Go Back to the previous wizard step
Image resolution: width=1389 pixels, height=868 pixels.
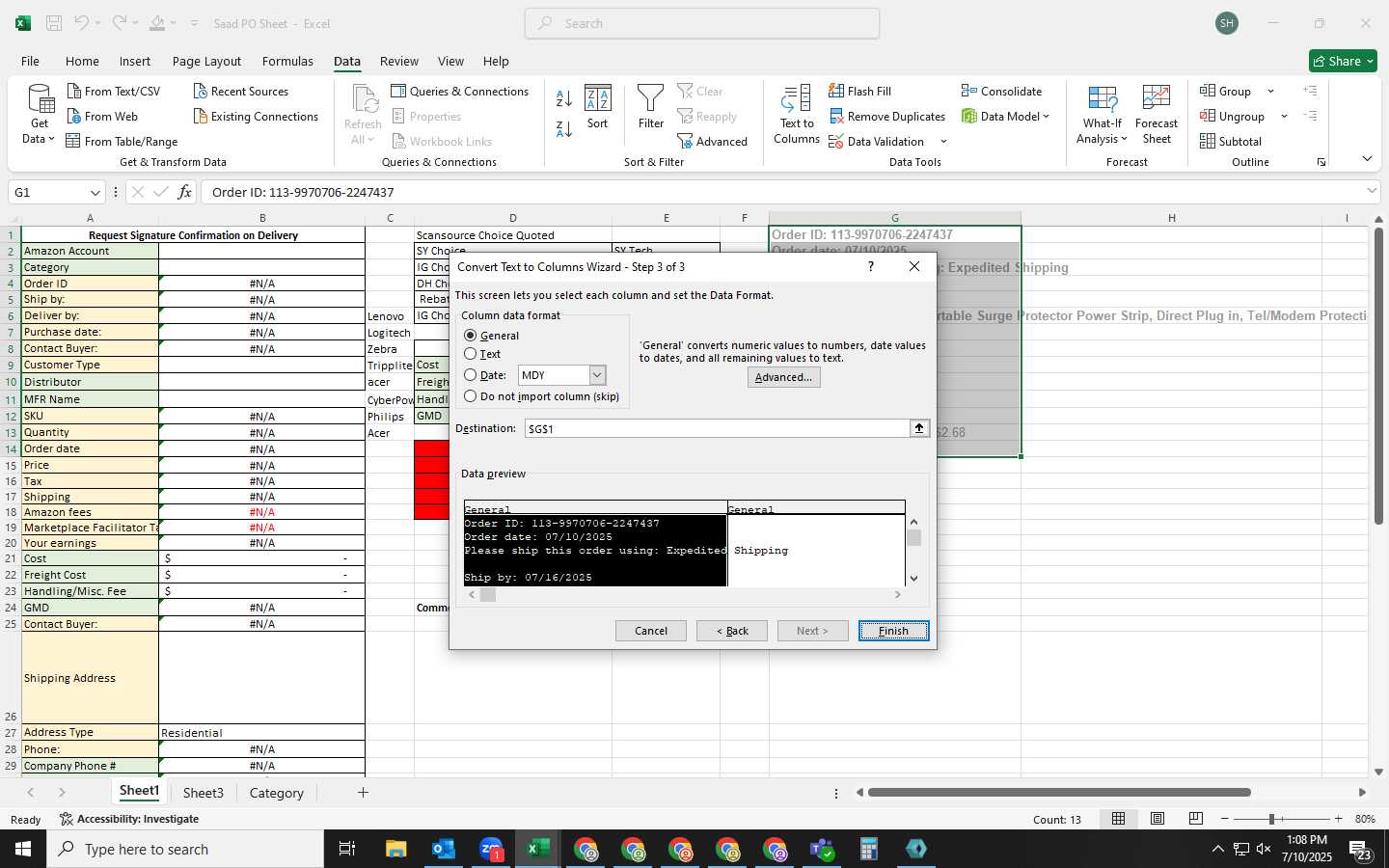click(732, 631)
